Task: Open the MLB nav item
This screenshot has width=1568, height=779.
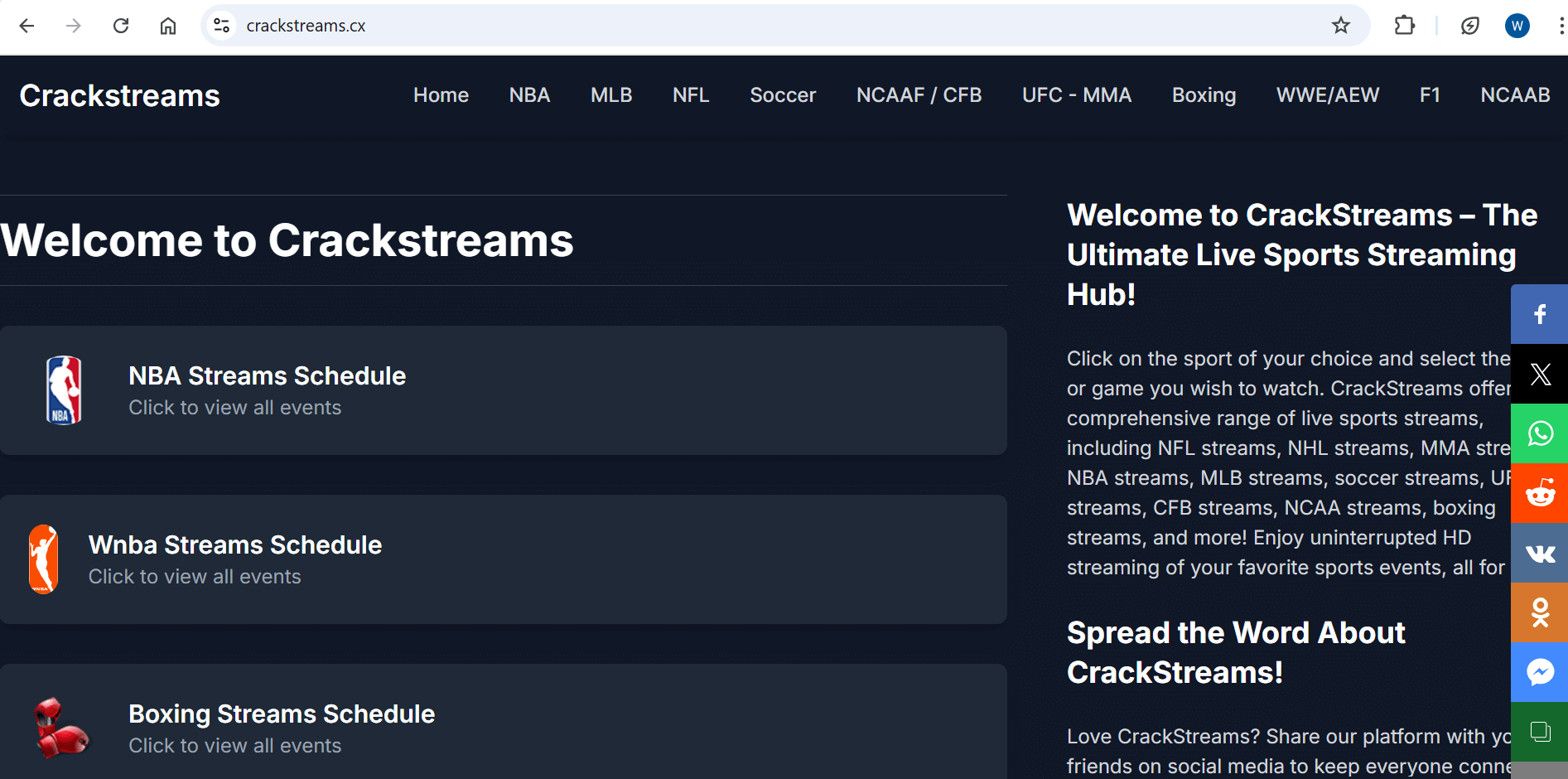Action: [x=611, y=95]
